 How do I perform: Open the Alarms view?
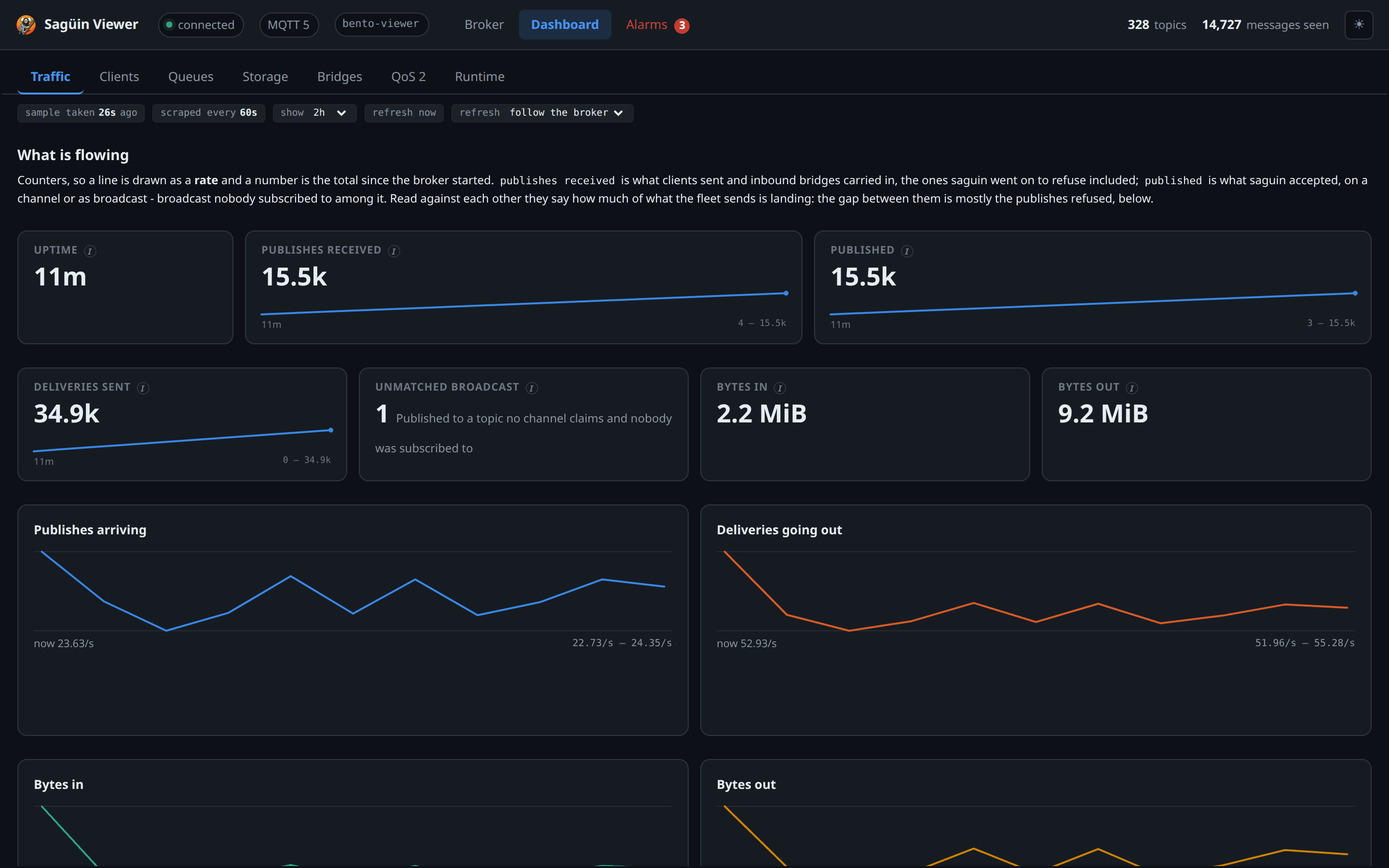click(x=657, y=25)
